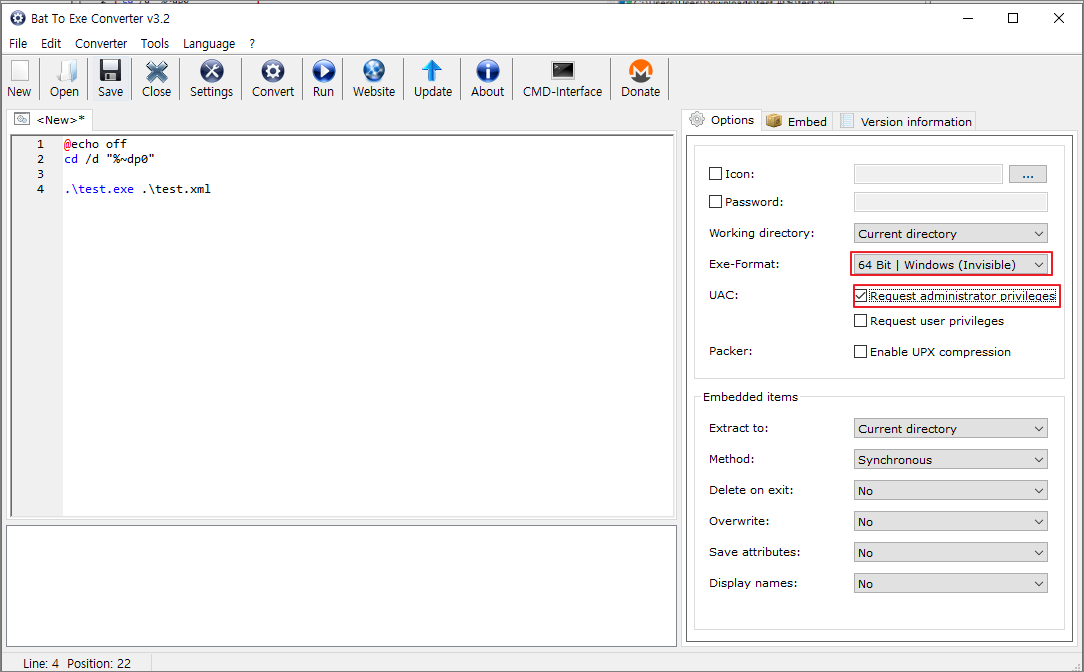Click the "Embedded items" group label
The width and height of the screenshot is (1084, 672).
point(750,397)
